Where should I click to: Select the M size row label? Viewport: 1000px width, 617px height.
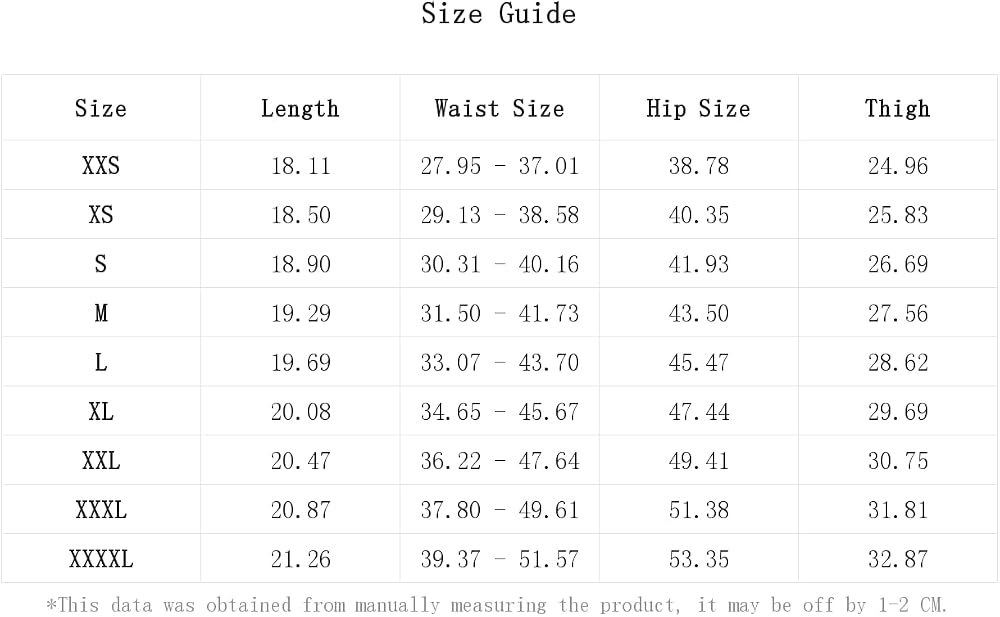101,313
